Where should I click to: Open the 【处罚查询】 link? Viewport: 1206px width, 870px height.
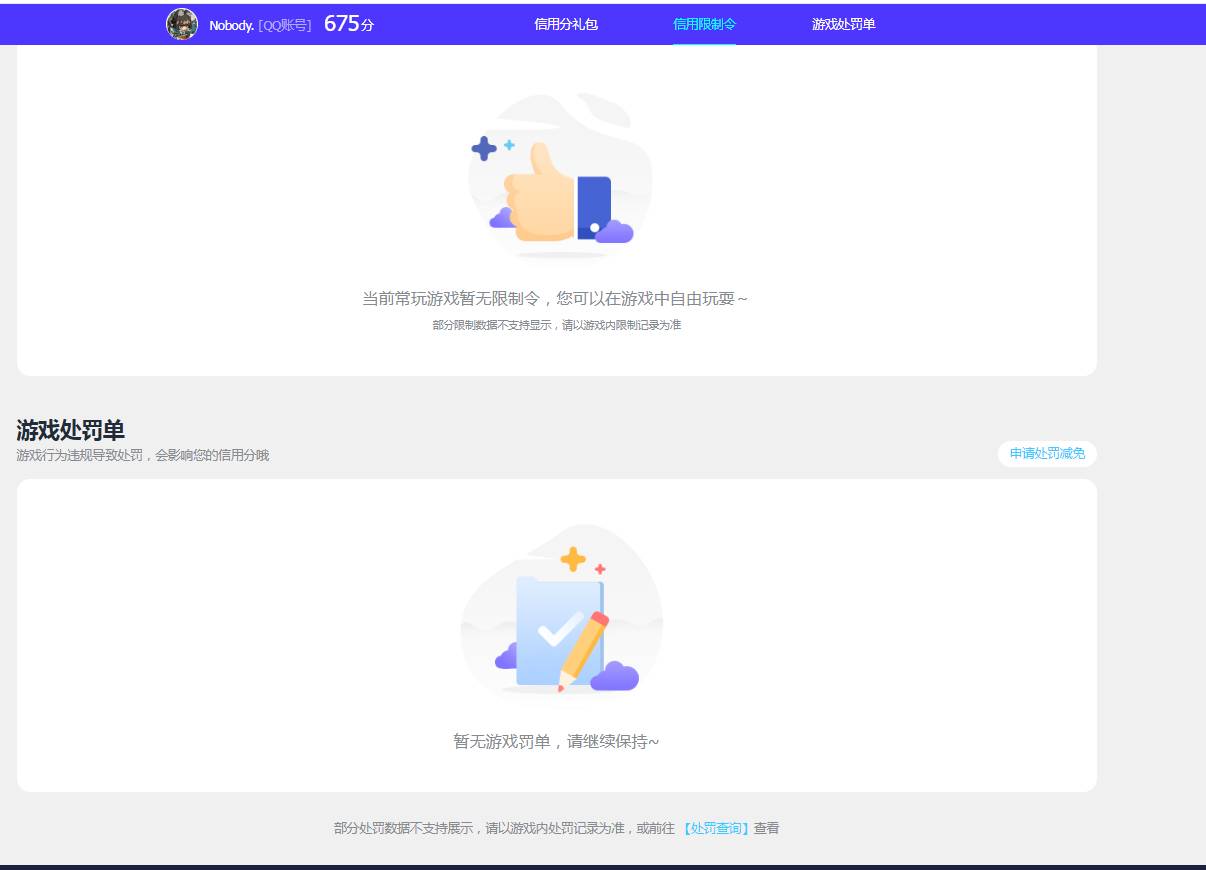[x=716, y=828]
